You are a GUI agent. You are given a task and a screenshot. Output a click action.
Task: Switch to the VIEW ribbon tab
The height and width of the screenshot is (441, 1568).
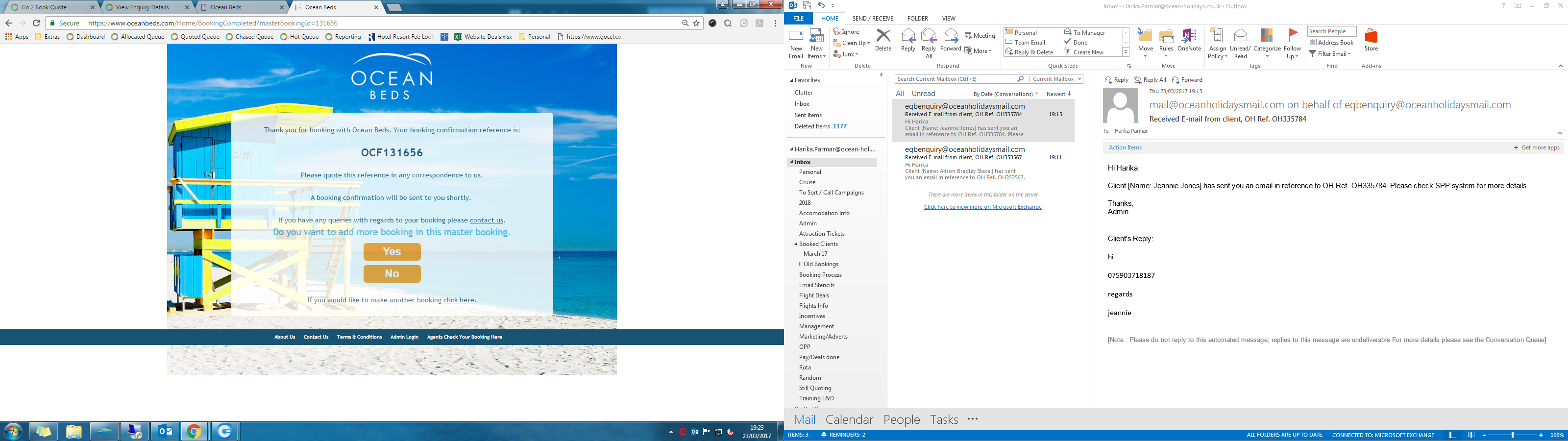point(948,19)
